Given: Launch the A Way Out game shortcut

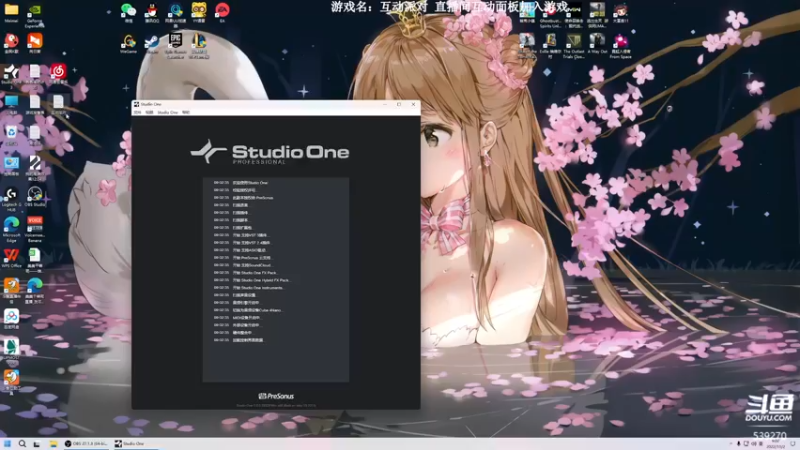Looking at the screenshot, I should [x=597, y=44].
